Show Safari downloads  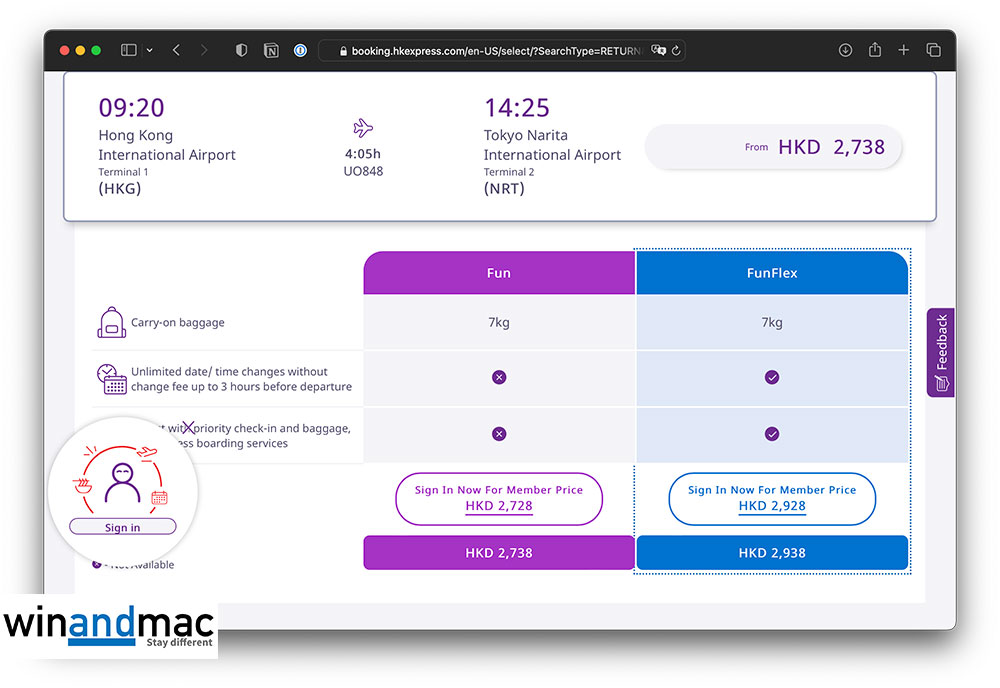click(845, 50)
